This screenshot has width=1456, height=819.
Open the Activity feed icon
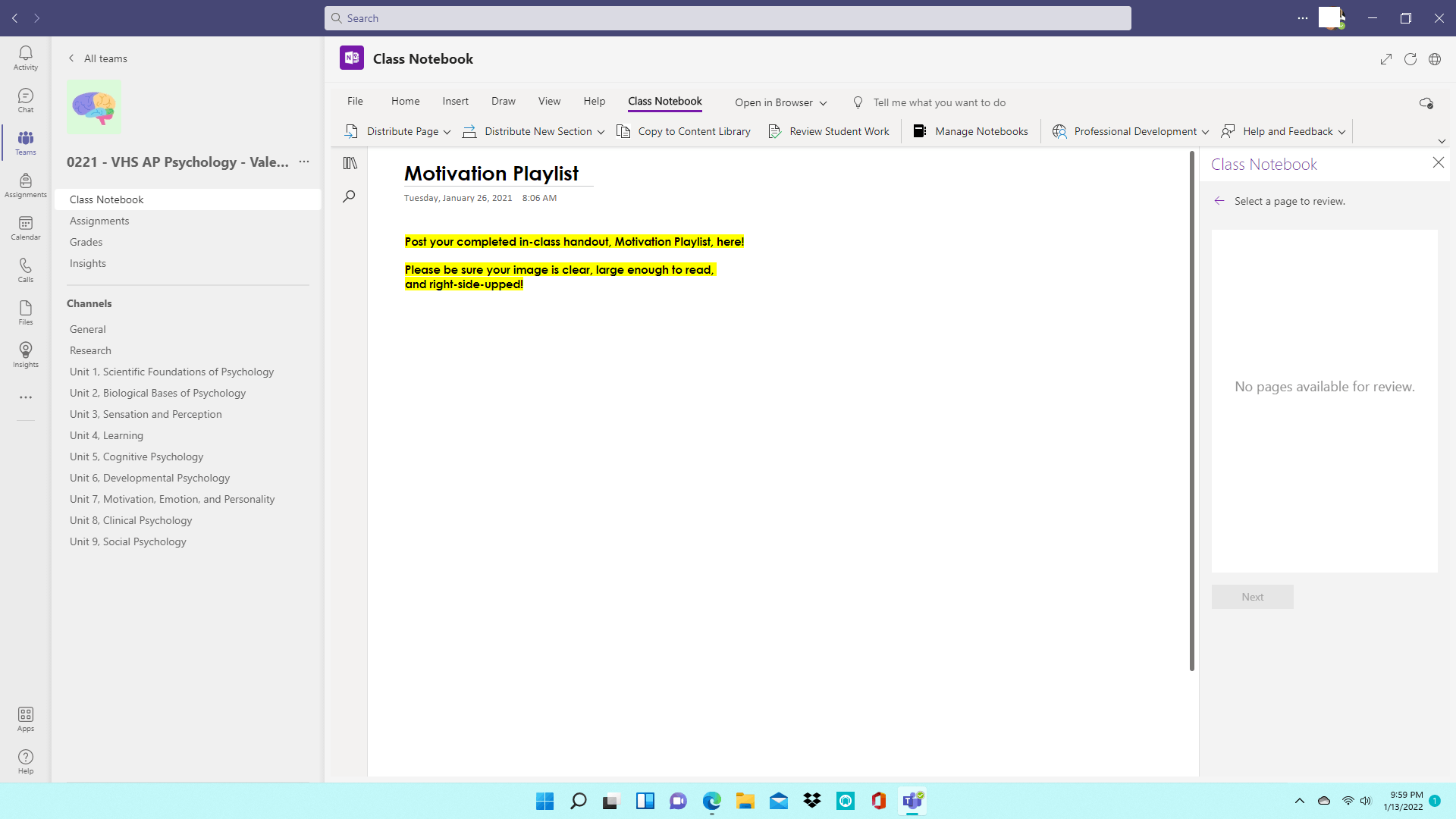tap(26, 58)
